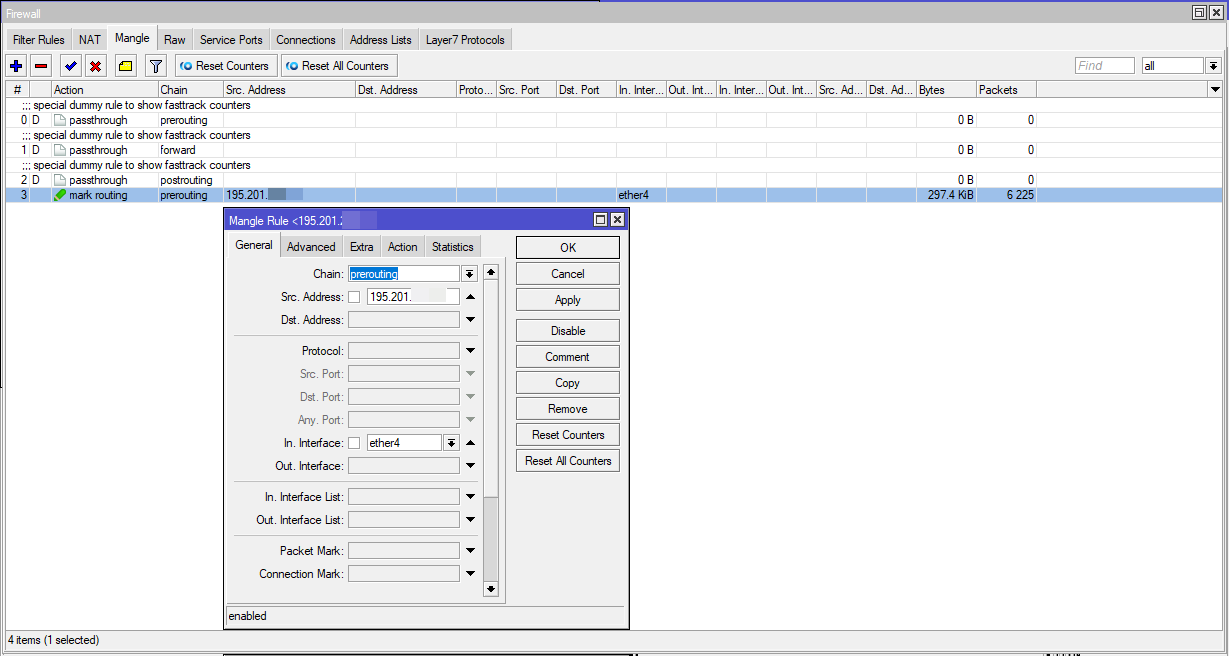Open the Service Ports tab
This screenshot has height=656, width=1229.
click(x=231, y=40)
